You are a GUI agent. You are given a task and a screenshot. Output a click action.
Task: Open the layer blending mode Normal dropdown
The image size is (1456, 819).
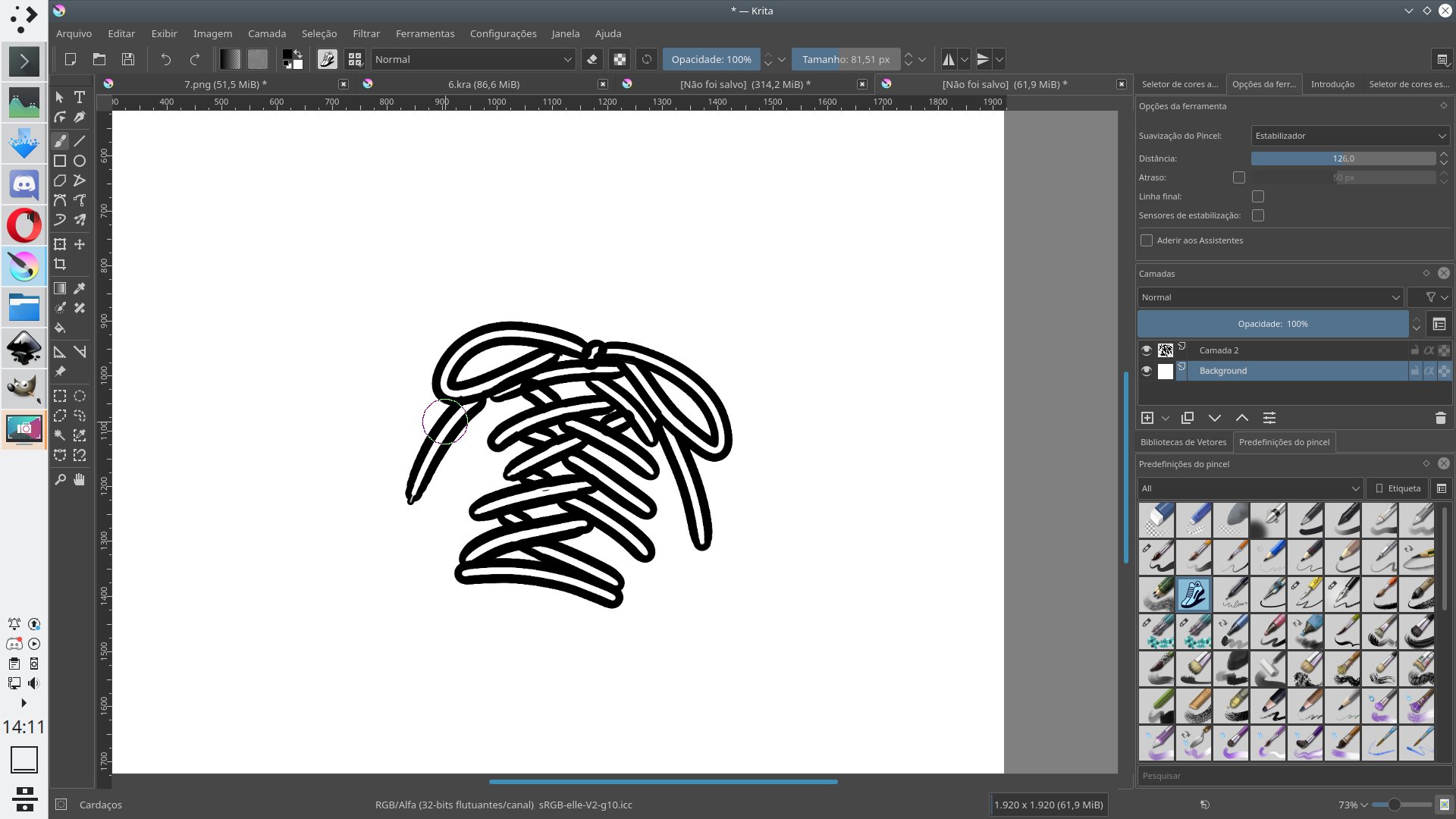tap(1270, 297)
